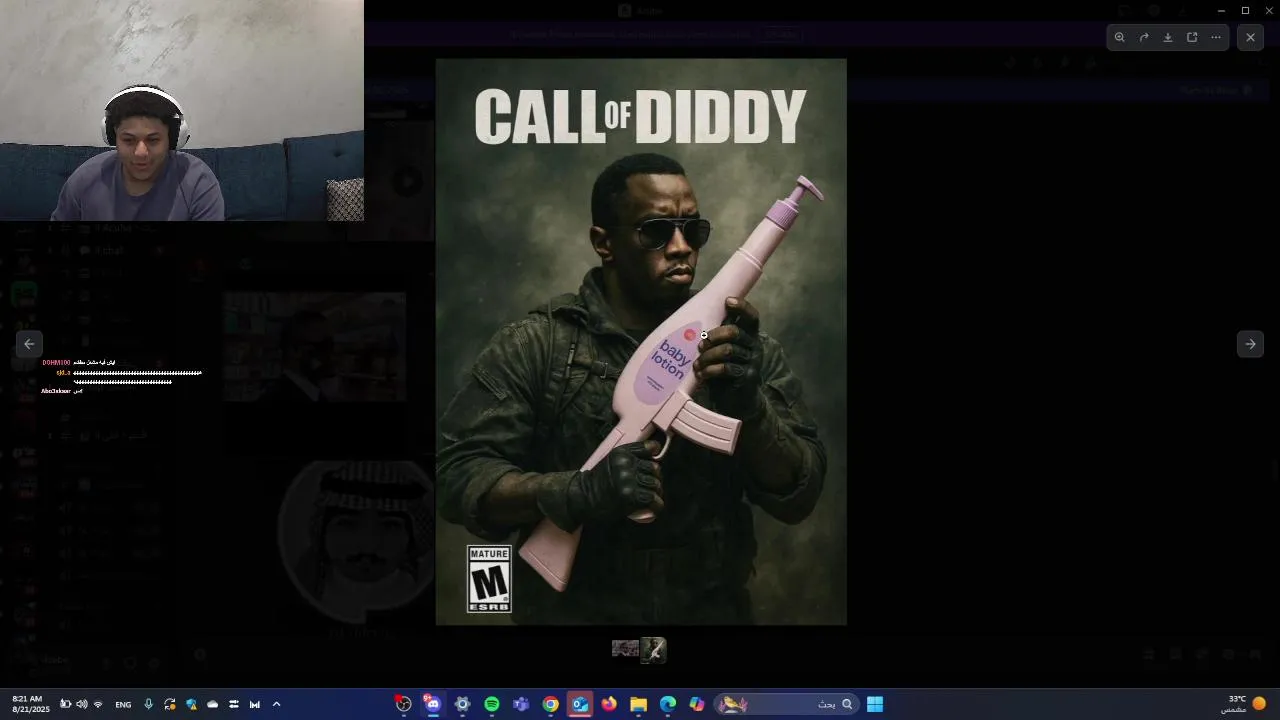Open the image in browser via pop-out icon

[x=1192, y=37]
